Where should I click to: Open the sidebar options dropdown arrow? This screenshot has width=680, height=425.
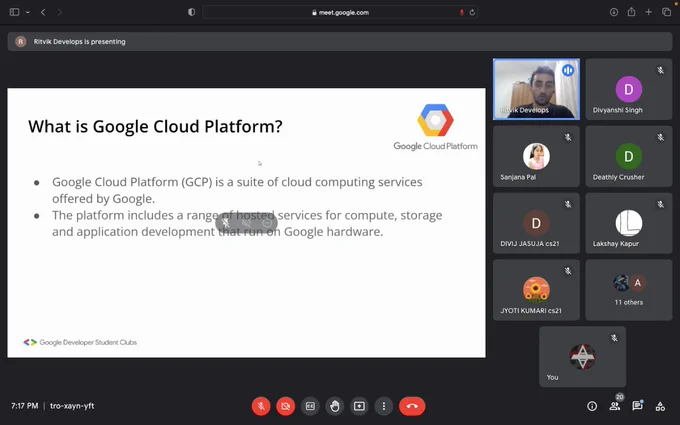[x=28, y=12]
